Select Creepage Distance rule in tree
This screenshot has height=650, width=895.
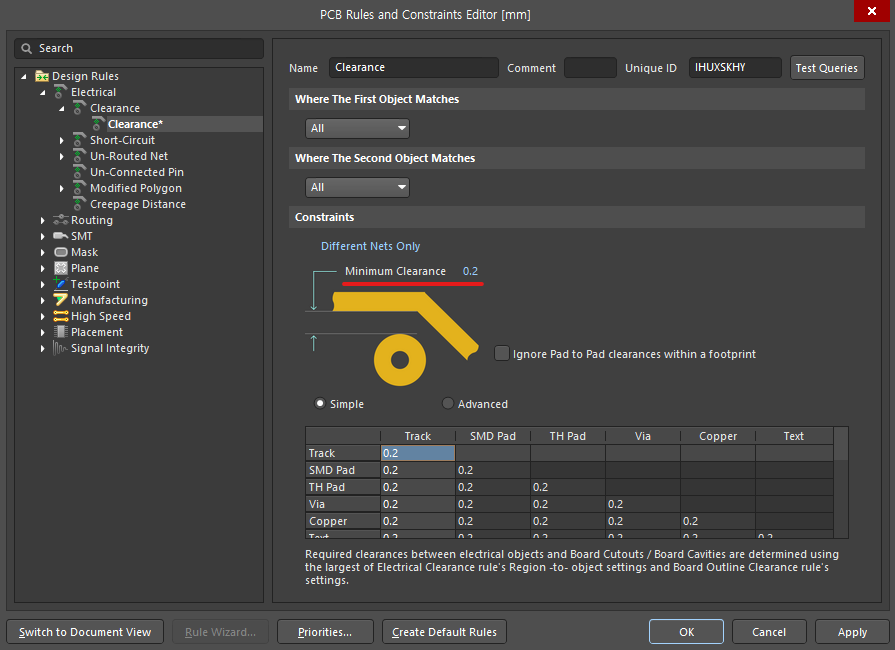click(x=137, y=204)
